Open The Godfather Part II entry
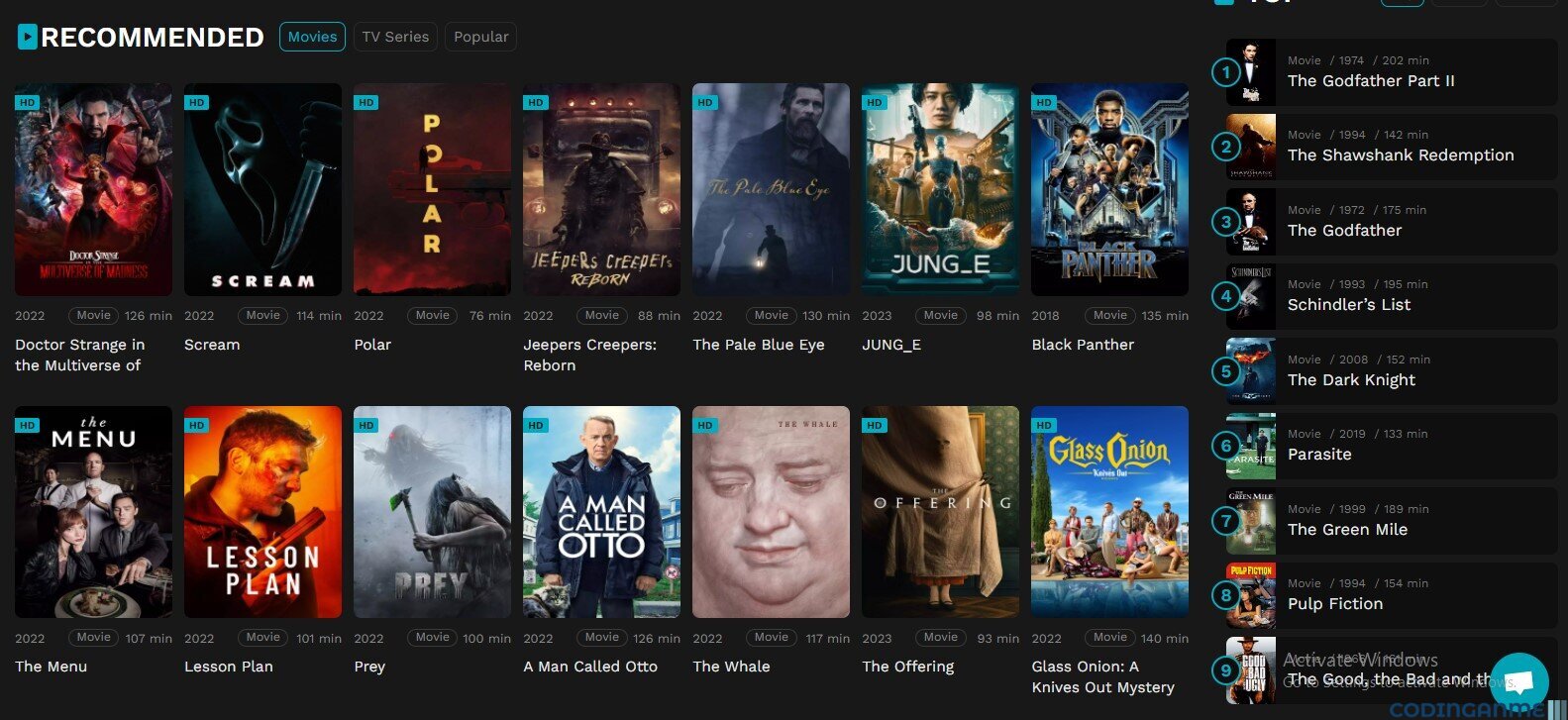The height and width of the screenshot is (720, 1568). click(1392, 72)
